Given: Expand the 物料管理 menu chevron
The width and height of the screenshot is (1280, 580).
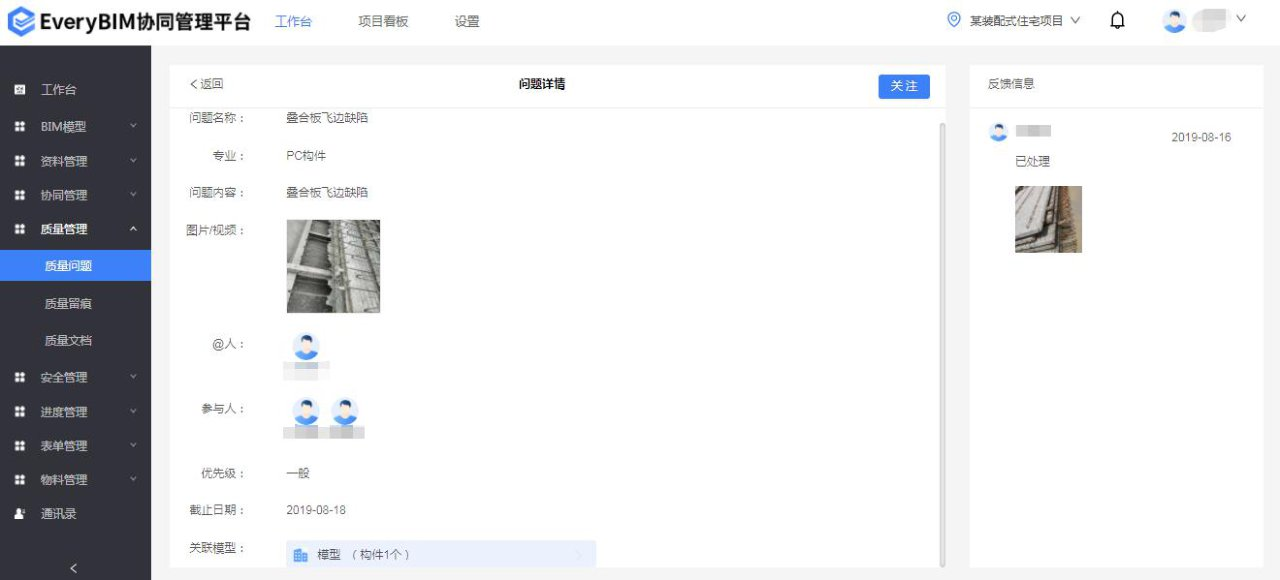Looking at the screenshot, I should [x=133, y=478].
